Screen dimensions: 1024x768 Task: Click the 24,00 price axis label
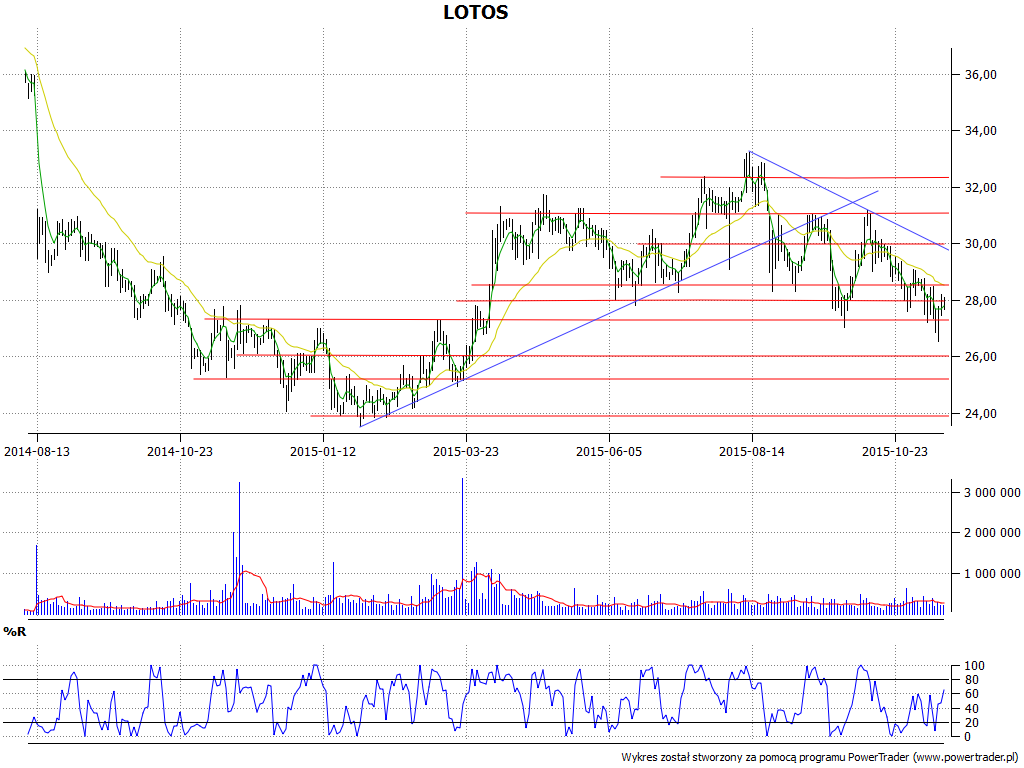[x=981, y=414]
